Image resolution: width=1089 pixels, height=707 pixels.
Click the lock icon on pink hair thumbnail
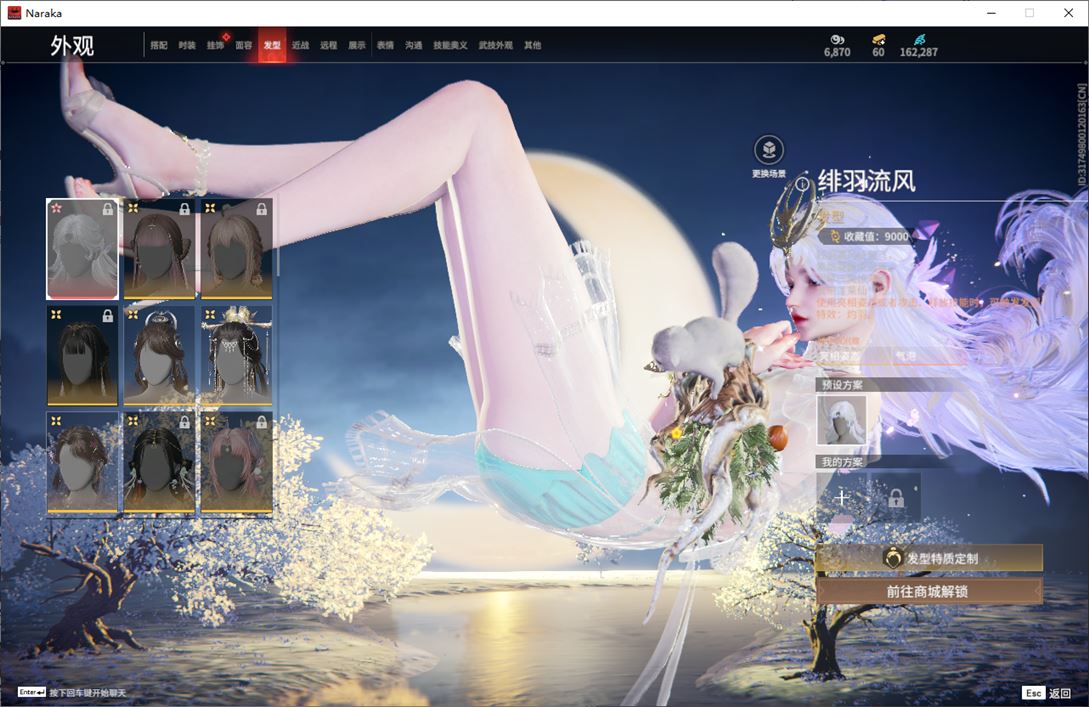pyautogui.click(x=262, y=422)
